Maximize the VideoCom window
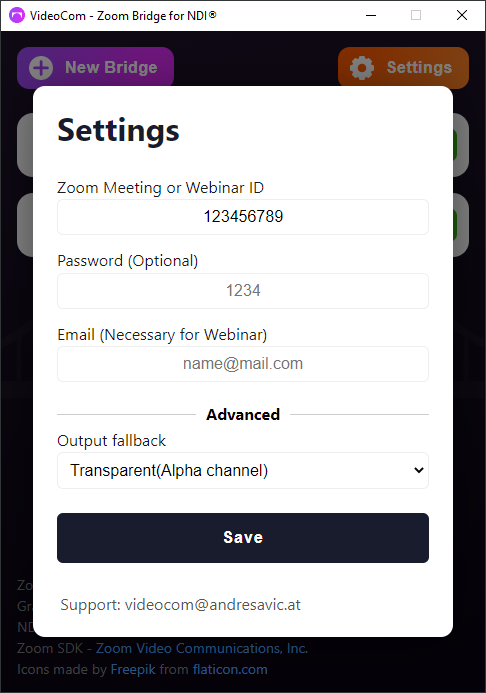Viewport: 486px width, 693px height. pyautogui.click(x=416, y=15)
